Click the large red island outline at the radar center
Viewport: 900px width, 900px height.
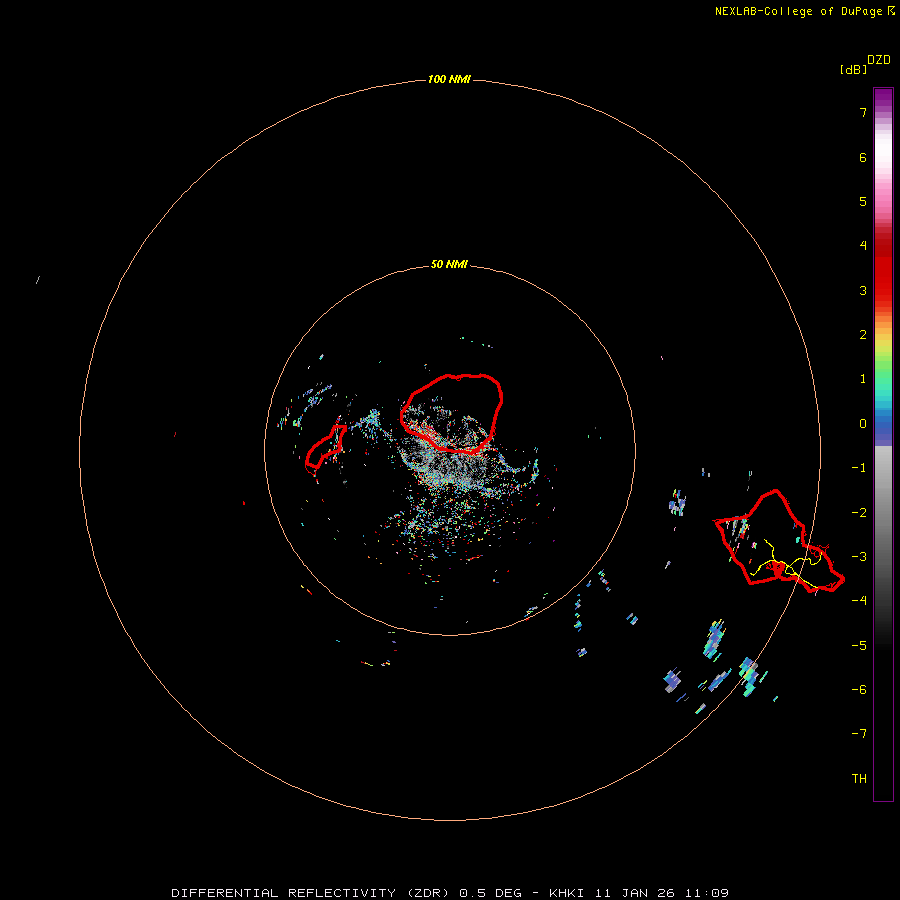click(451, 413)
